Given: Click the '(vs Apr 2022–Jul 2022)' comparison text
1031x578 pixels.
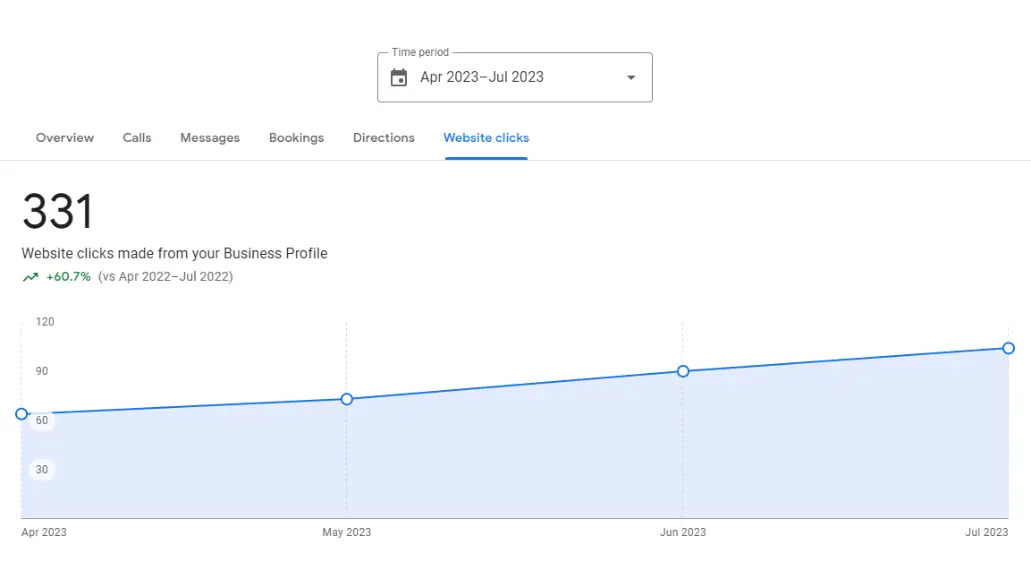Looking at the screenshot, I should (165, 277).
